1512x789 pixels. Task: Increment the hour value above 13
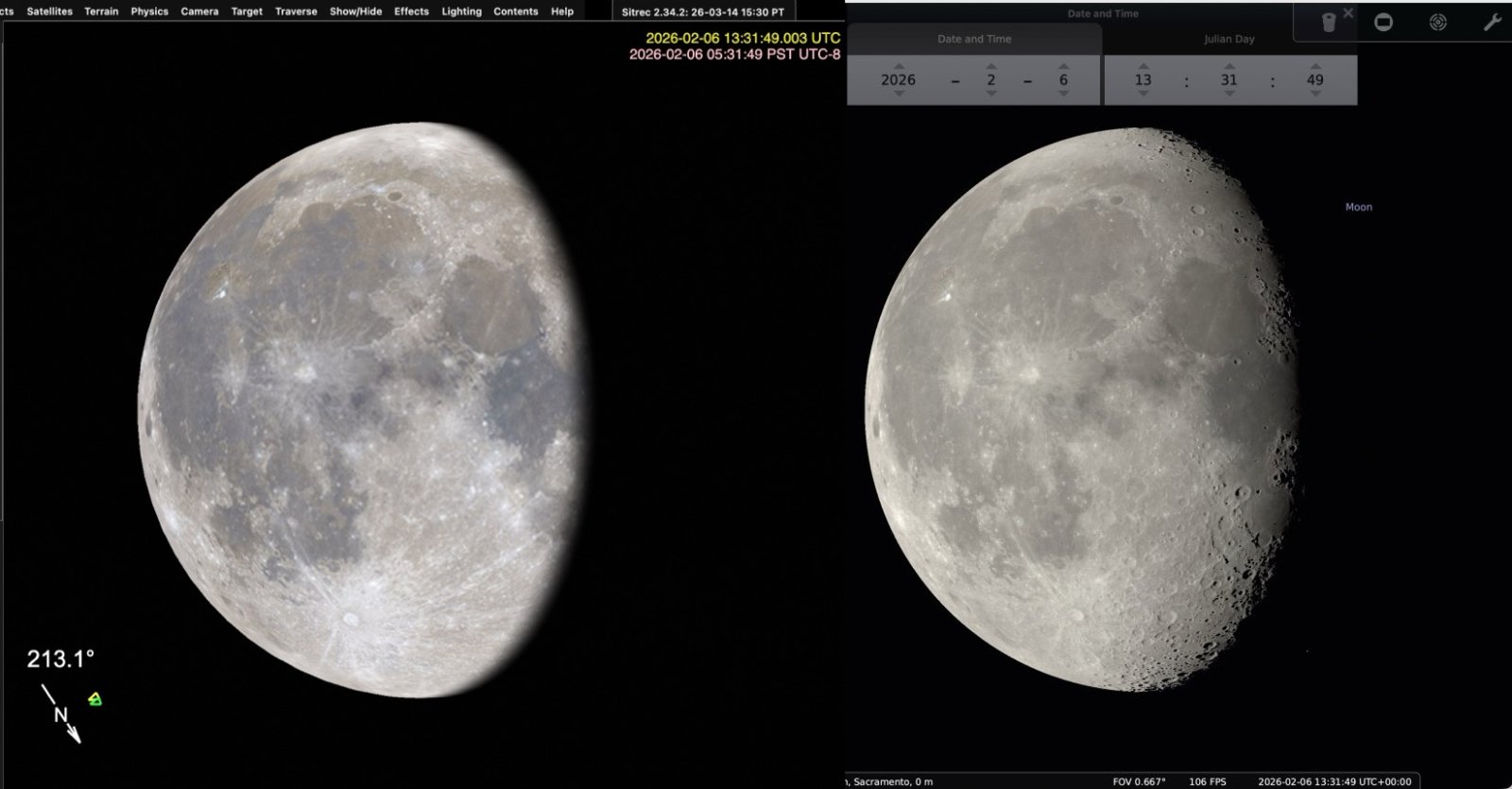(1143, 67)
